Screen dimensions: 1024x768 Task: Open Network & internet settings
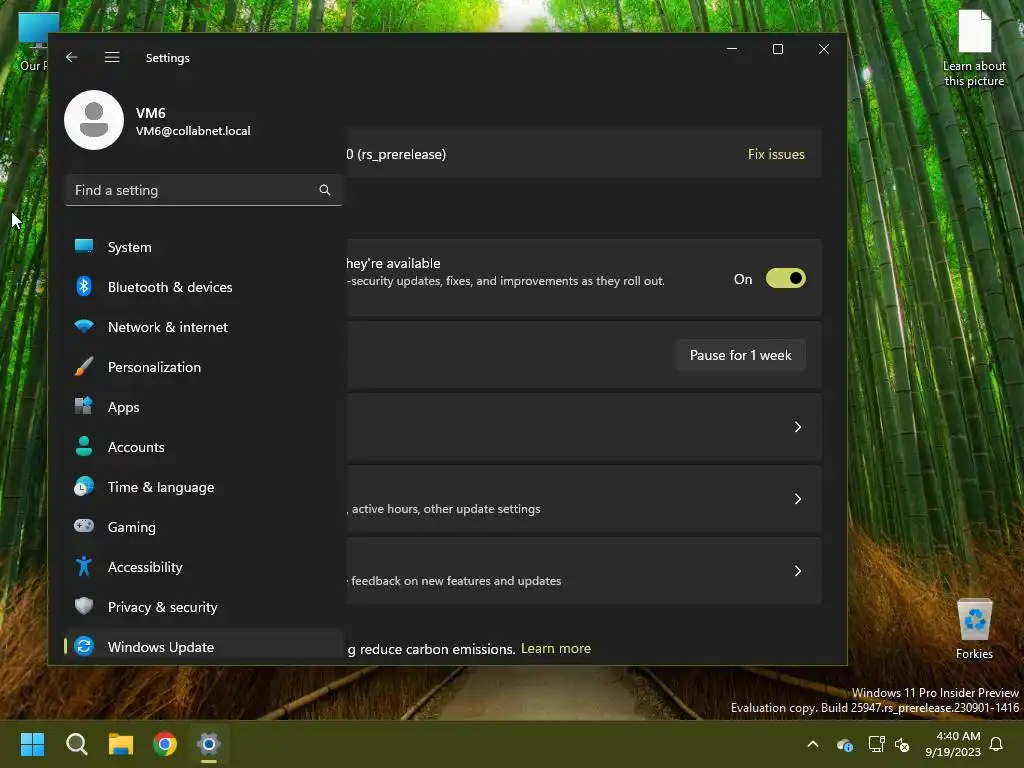coord(204,327)
